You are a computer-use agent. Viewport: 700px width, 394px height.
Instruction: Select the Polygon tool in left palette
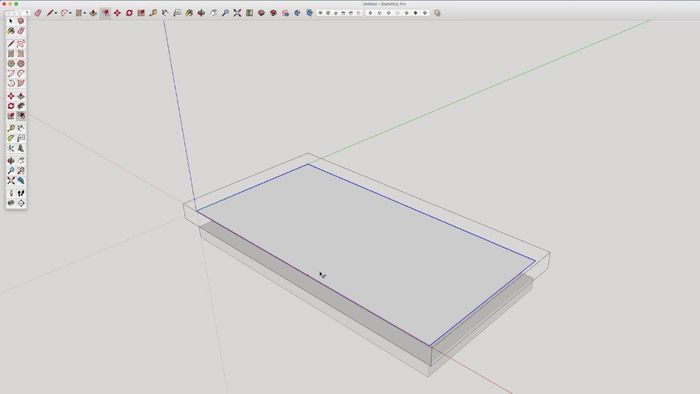point(21,63)
